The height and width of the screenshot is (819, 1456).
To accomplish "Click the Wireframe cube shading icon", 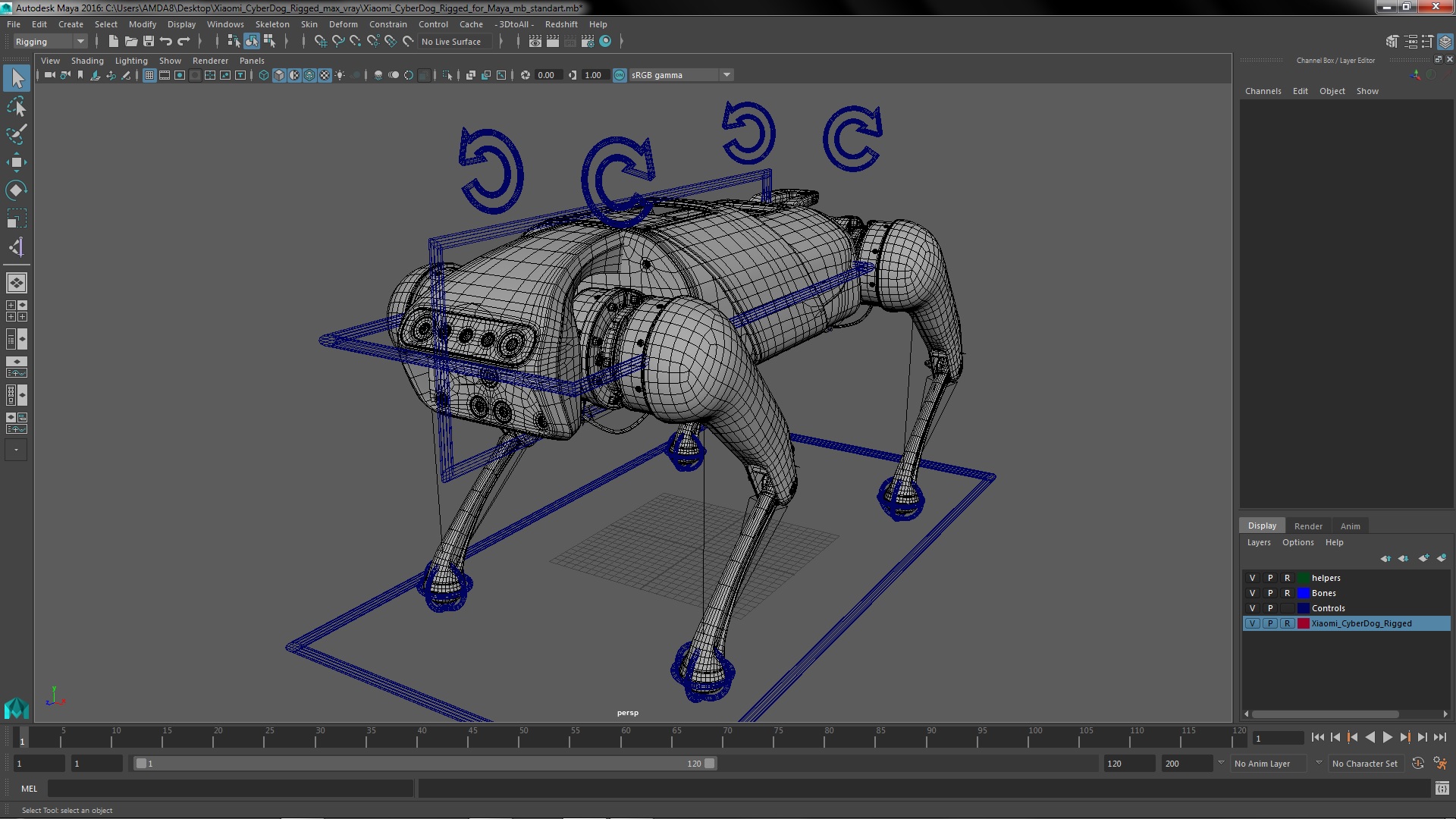I will 264,75.
